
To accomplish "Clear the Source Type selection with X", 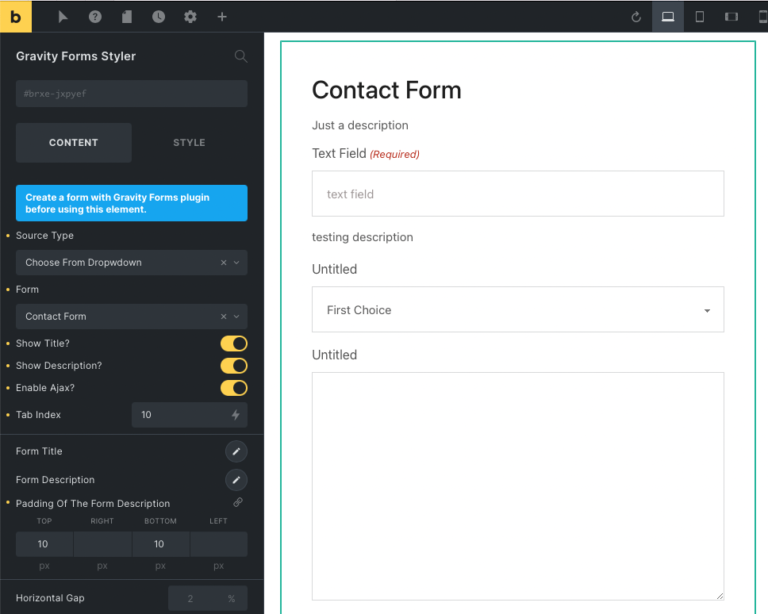I will (x=223, y=262).
